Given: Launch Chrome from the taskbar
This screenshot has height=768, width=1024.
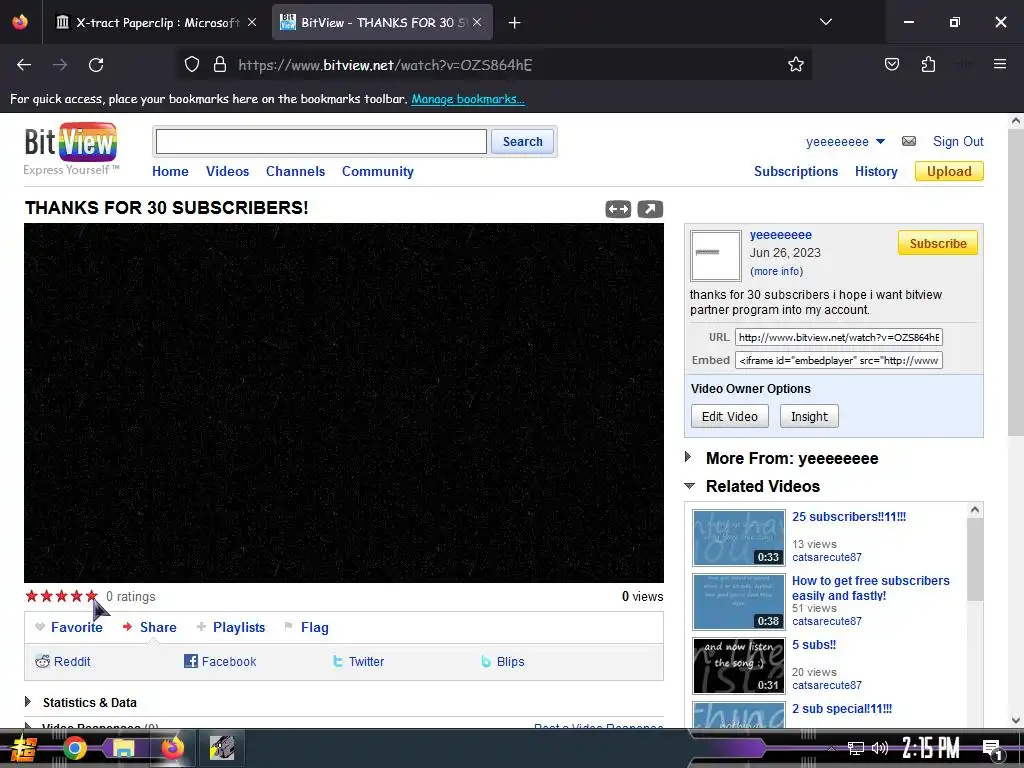Looking at the screenshot, I should click(74, 748).
